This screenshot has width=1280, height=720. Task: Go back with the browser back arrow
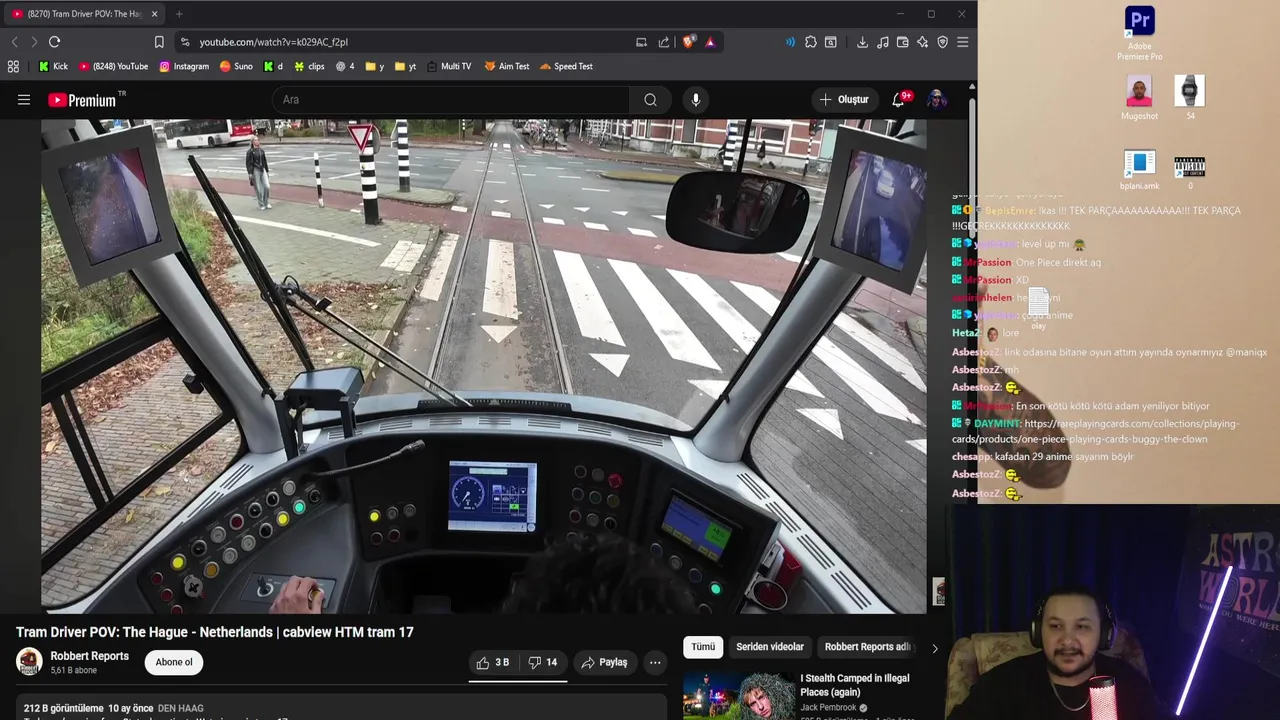[14, 42]
